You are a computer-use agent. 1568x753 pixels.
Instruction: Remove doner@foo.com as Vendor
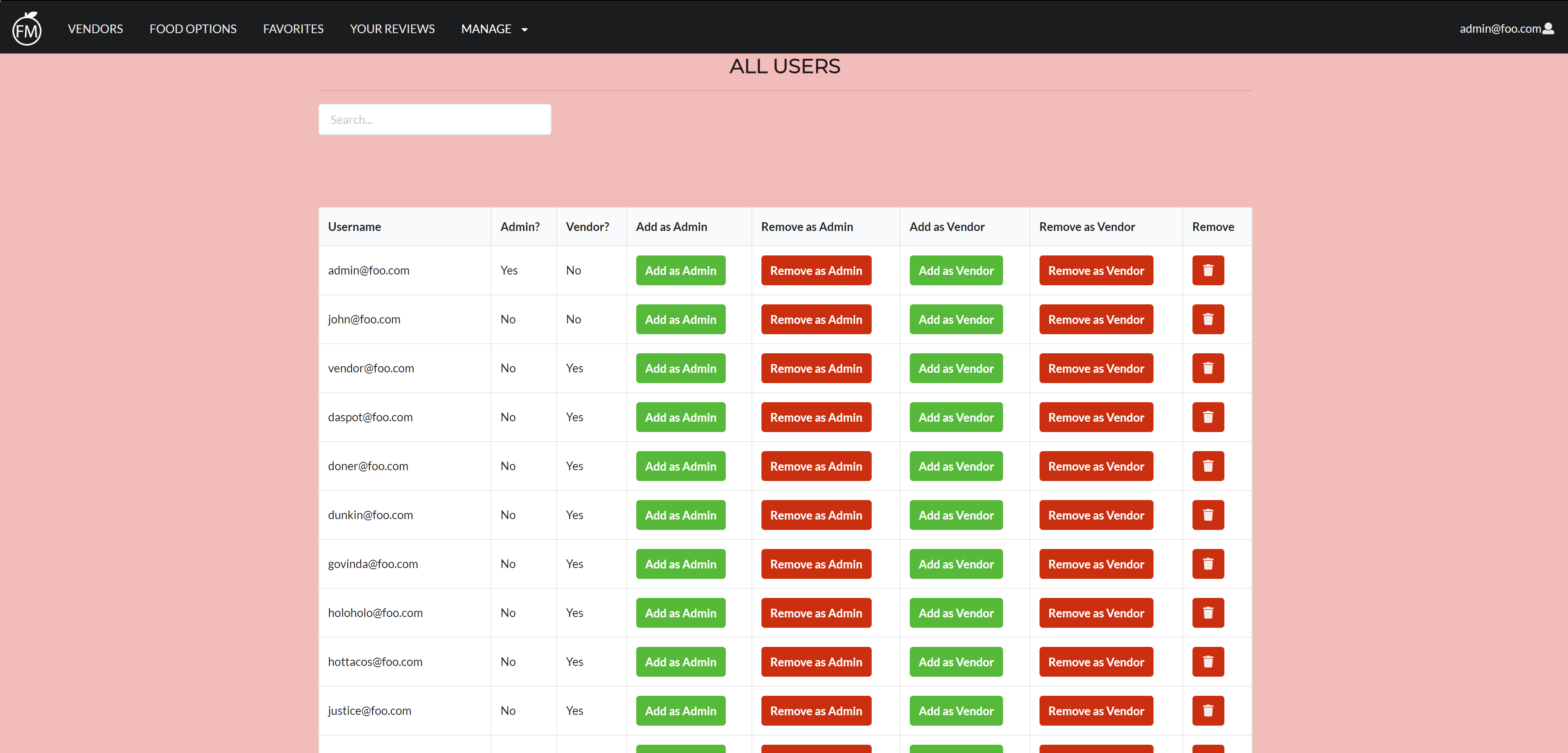click(1095, 466)
